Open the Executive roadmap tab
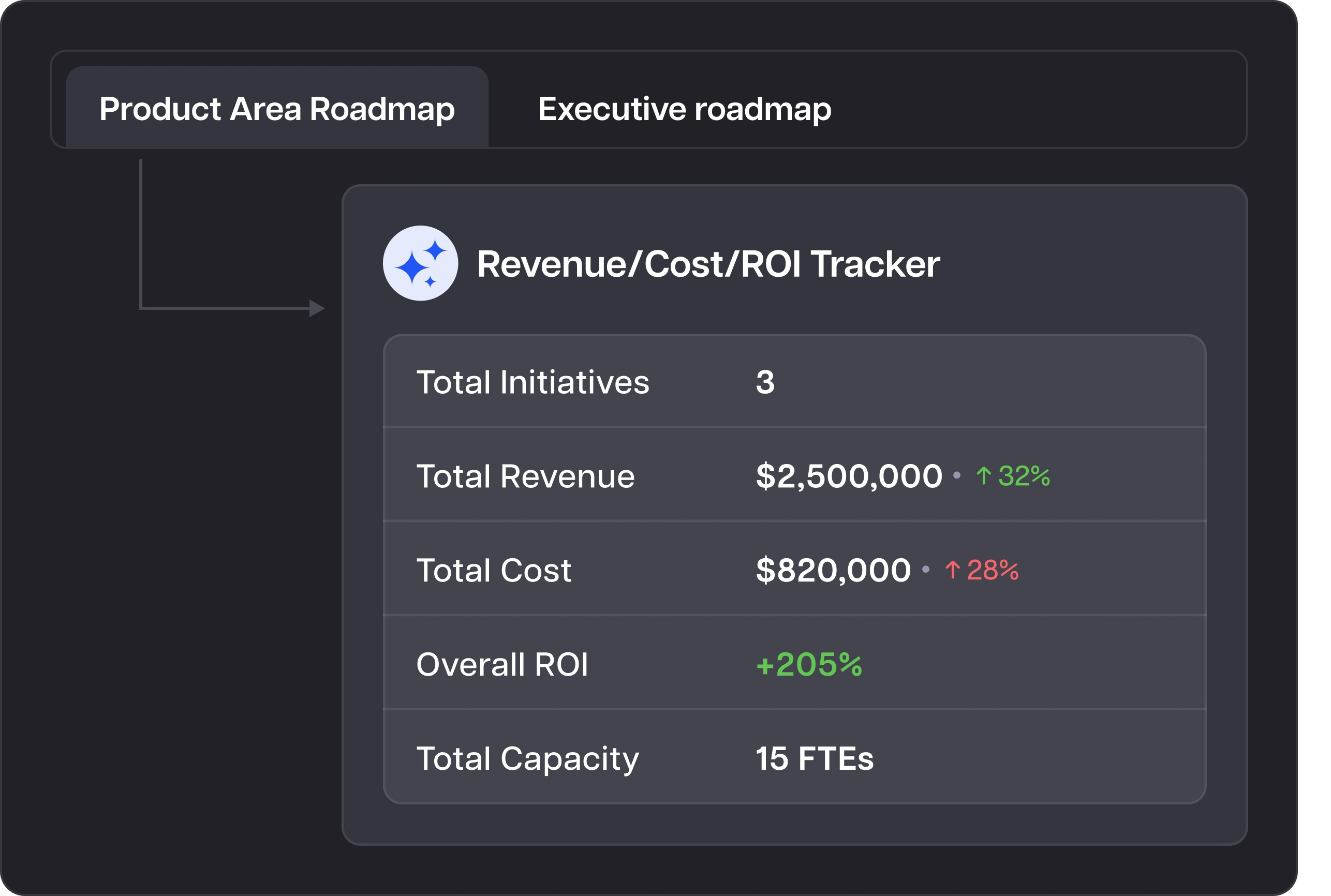Image resolution: width=1331 pixels, height=896 pixels. tap(684, 109)
